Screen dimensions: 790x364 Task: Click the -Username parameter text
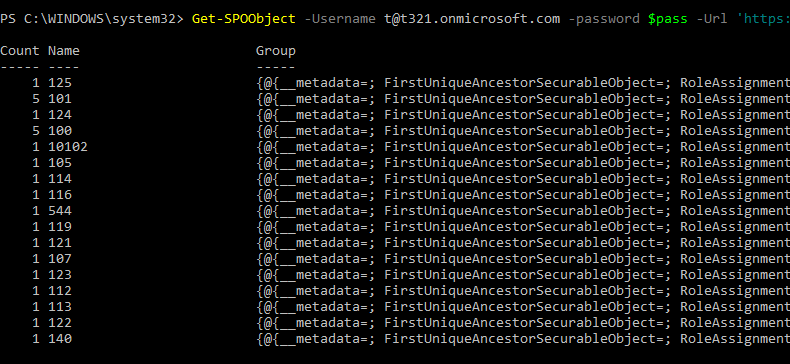pos(340,19)
